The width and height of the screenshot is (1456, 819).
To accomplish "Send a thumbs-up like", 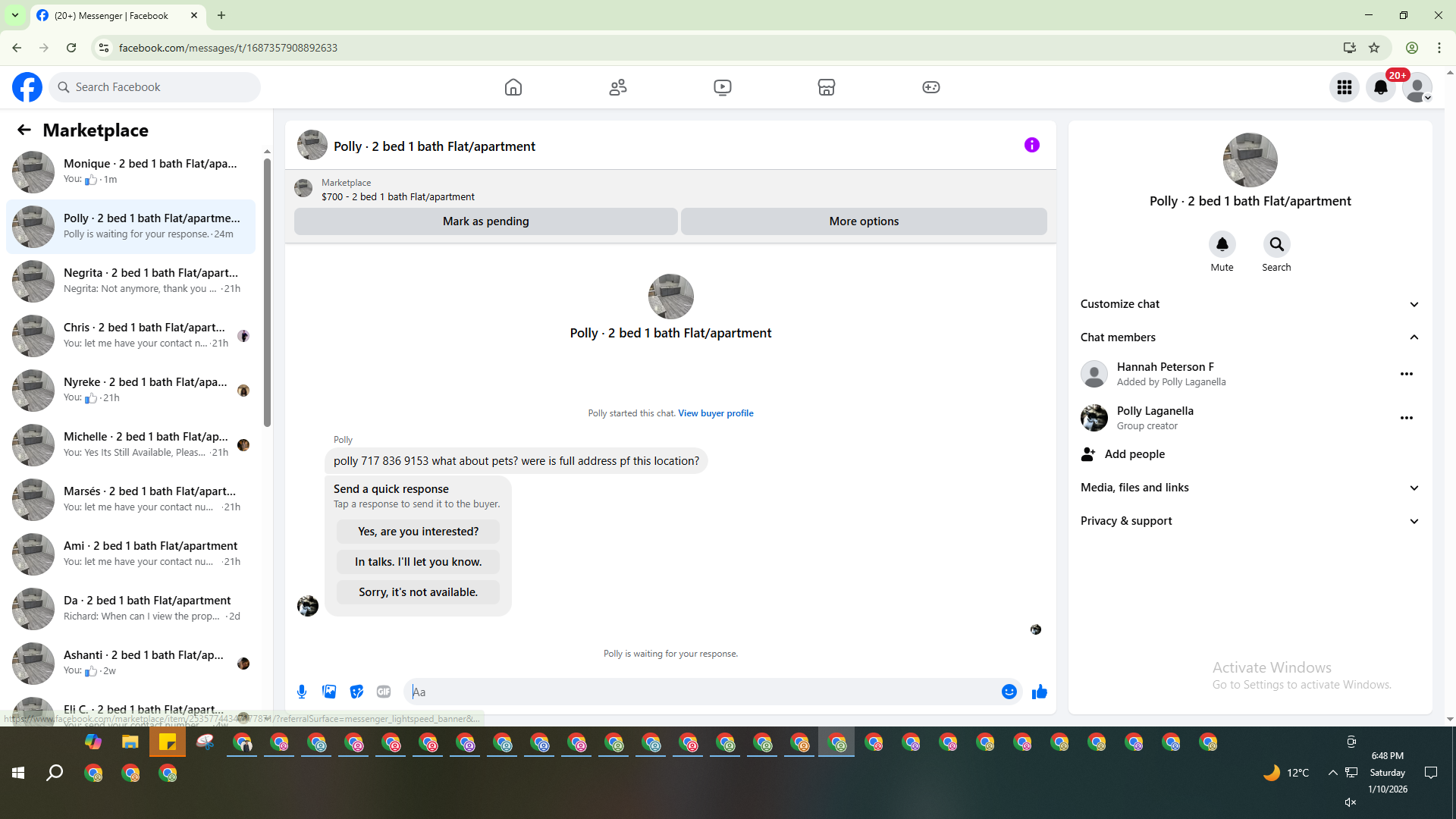I will (x=1039, y=692).
